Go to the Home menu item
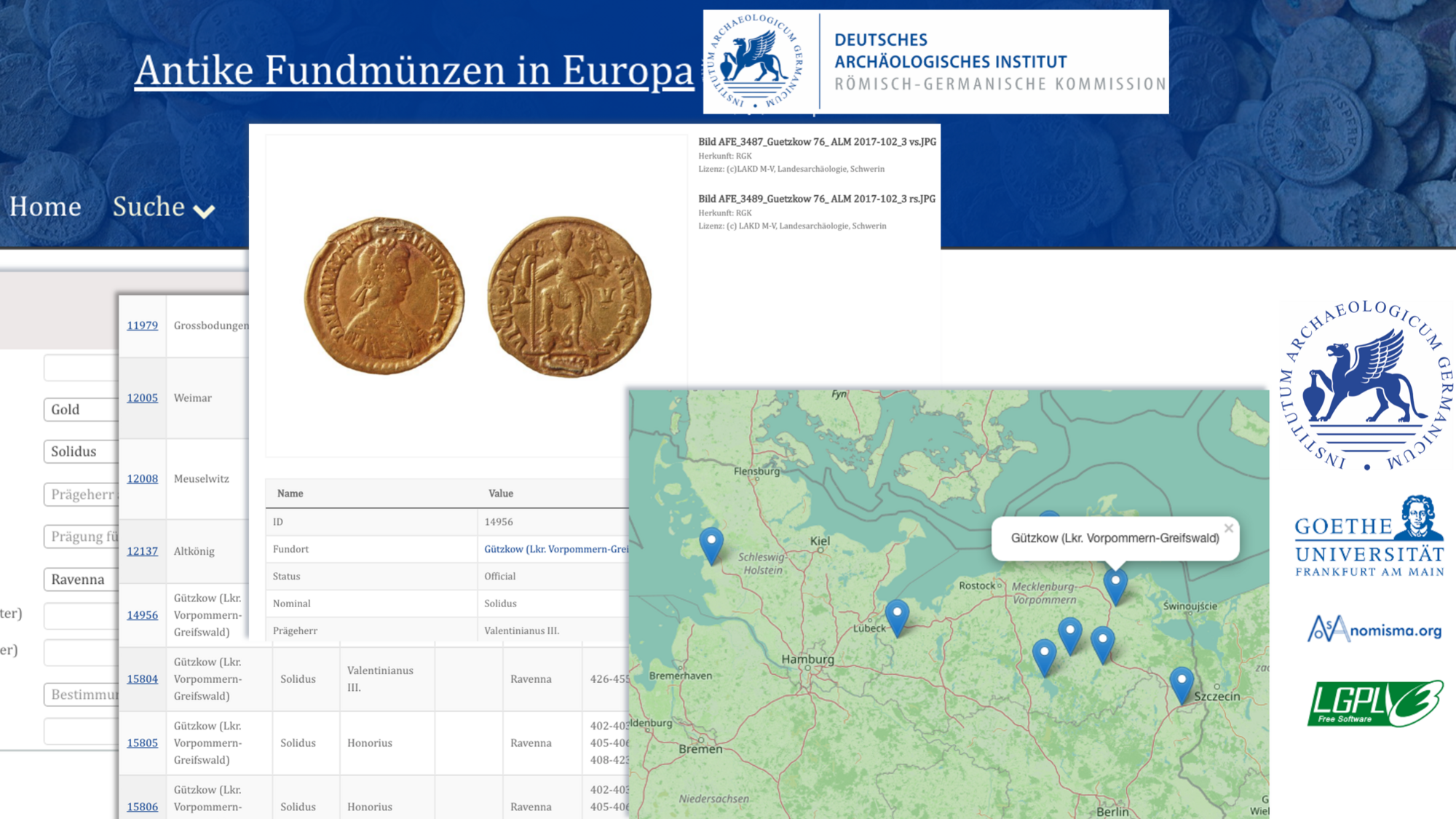Viewport: 1456px width, 819px height. pyautogui.click(x=45, y=207)
